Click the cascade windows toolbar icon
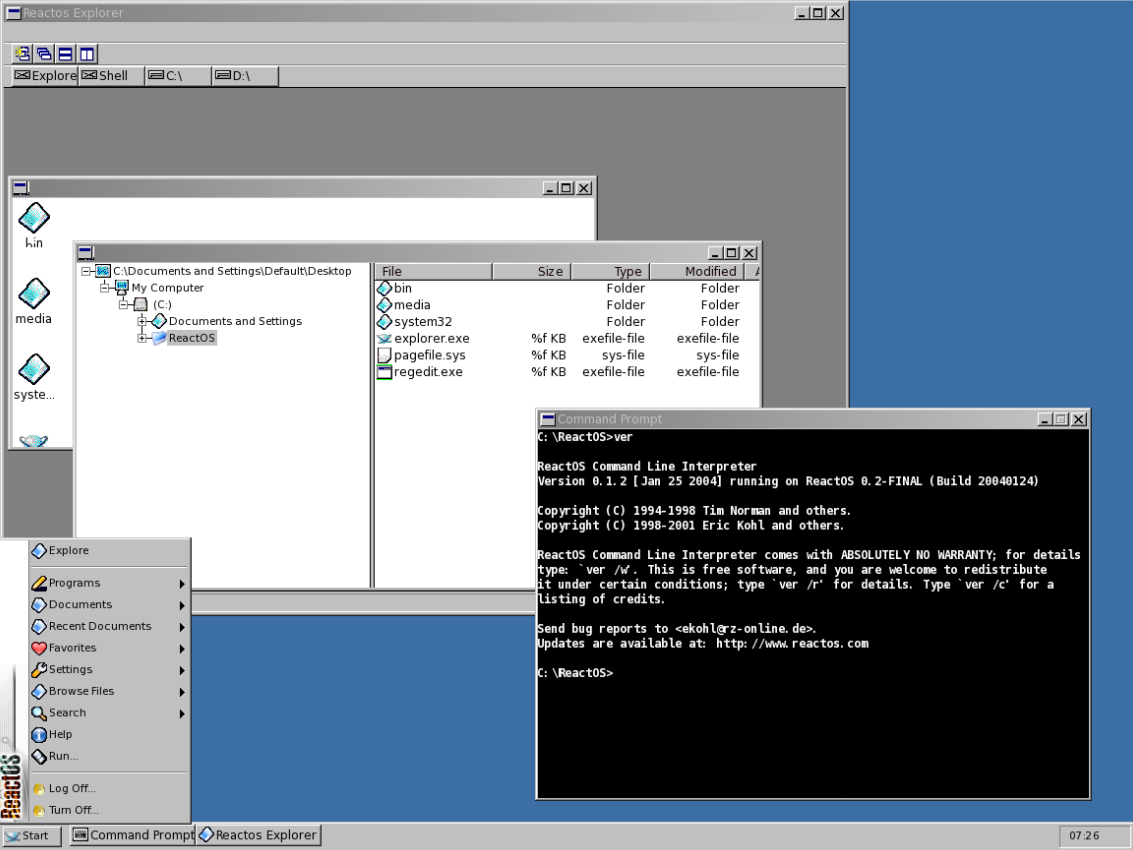The height and width of the screenshot is (850, 1133). point(44,54)
